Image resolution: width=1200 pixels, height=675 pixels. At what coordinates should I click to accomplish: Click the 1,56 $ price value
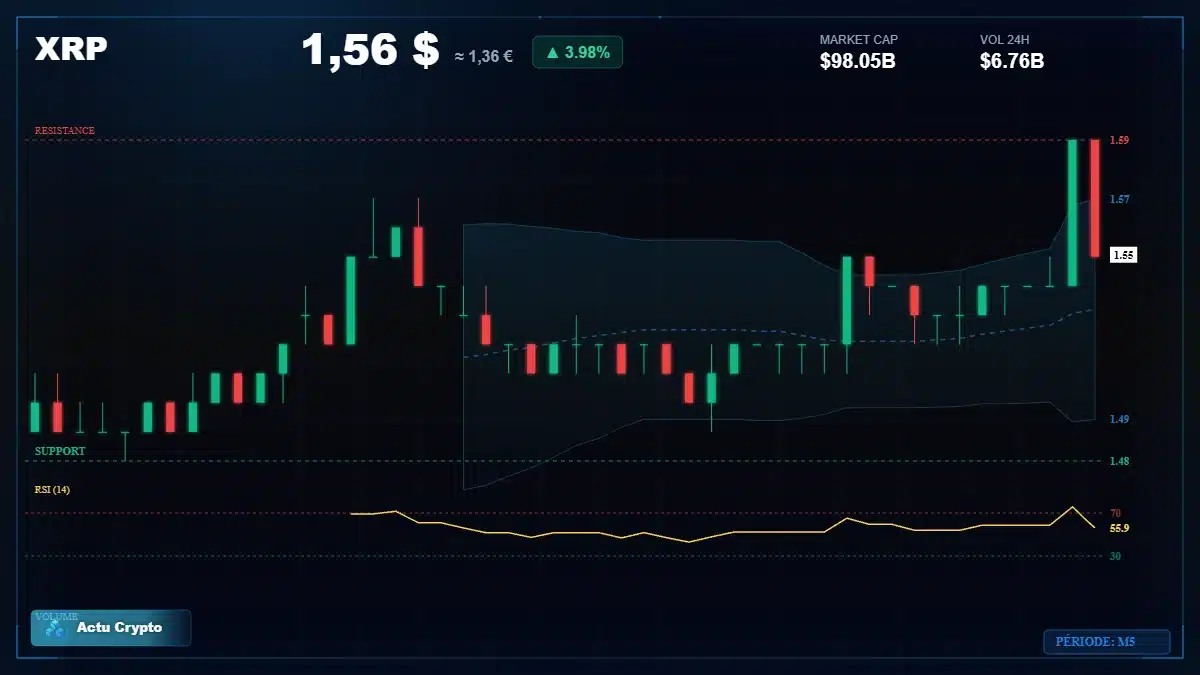(x=370, y=50)
